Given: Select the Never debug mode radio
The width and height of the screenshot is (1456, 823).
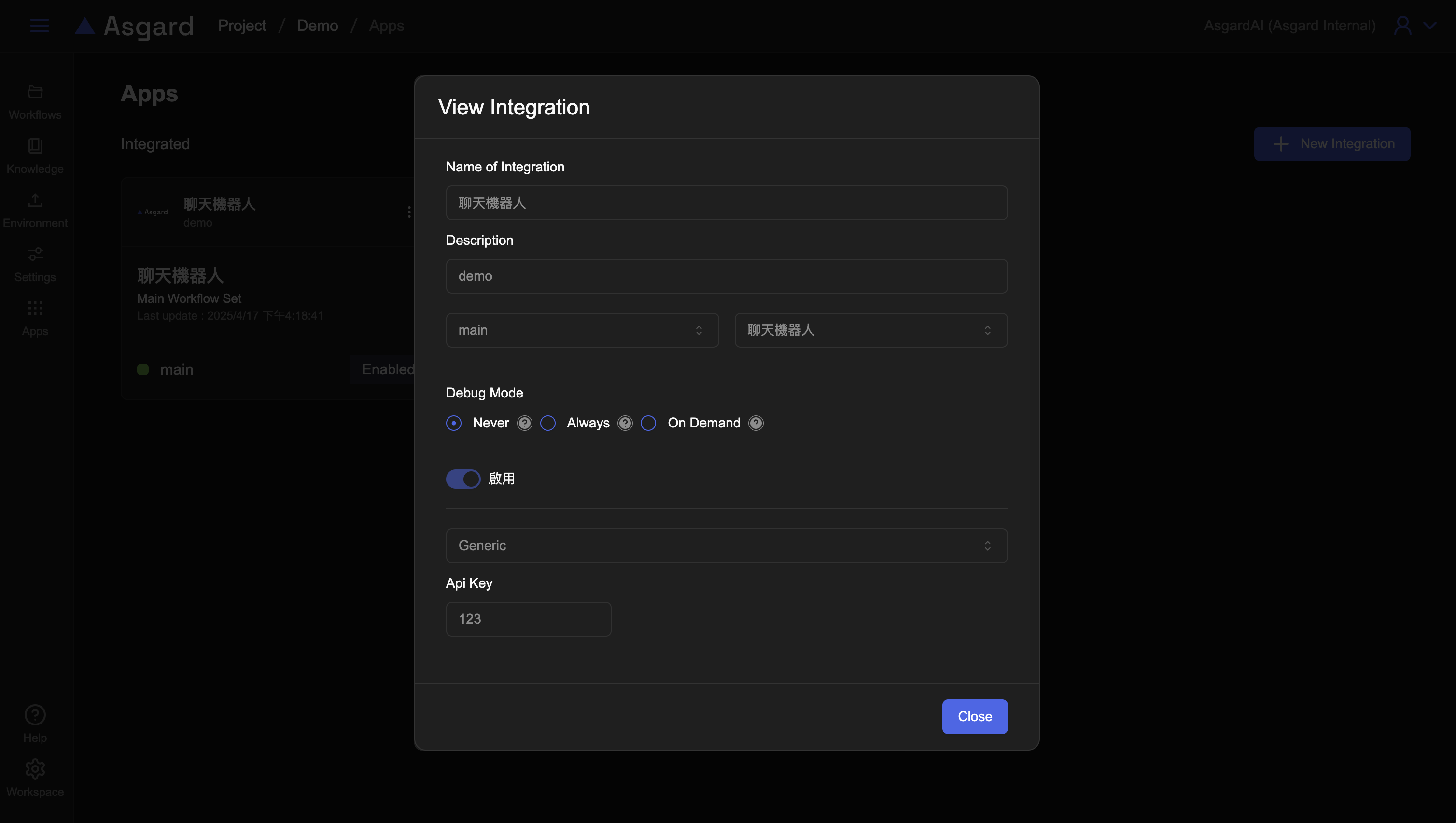Looking at the screenshot, I should pyautogui.click(x=454, y=423).
